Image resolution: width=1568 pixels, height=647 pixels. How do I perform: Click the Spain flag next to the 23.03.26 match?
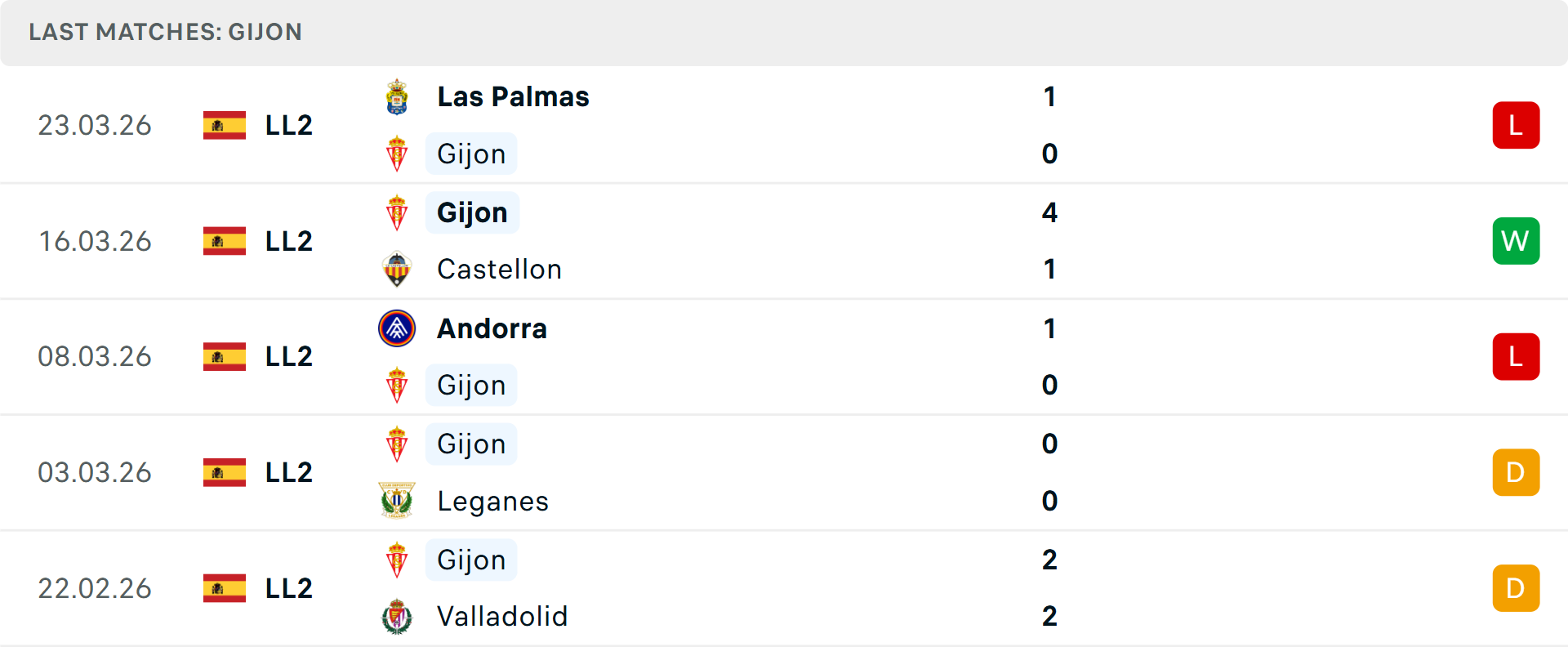pos(224,125)
